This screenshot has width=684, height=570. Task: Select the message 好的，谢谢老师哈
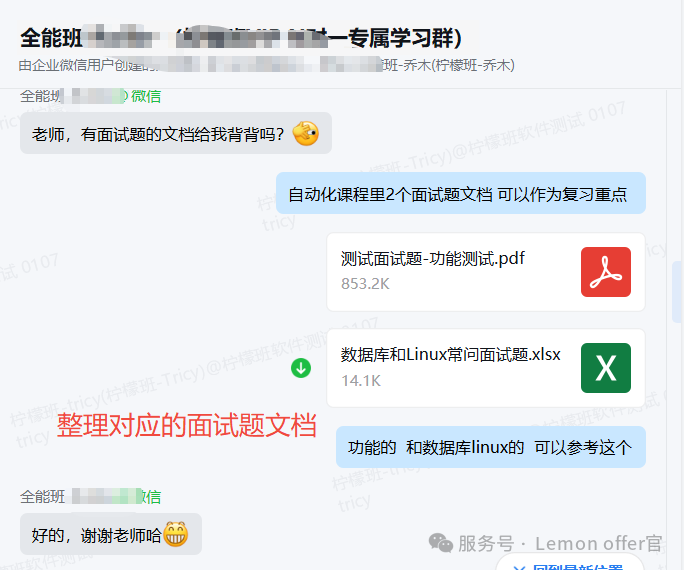click(x=111, y=534)
